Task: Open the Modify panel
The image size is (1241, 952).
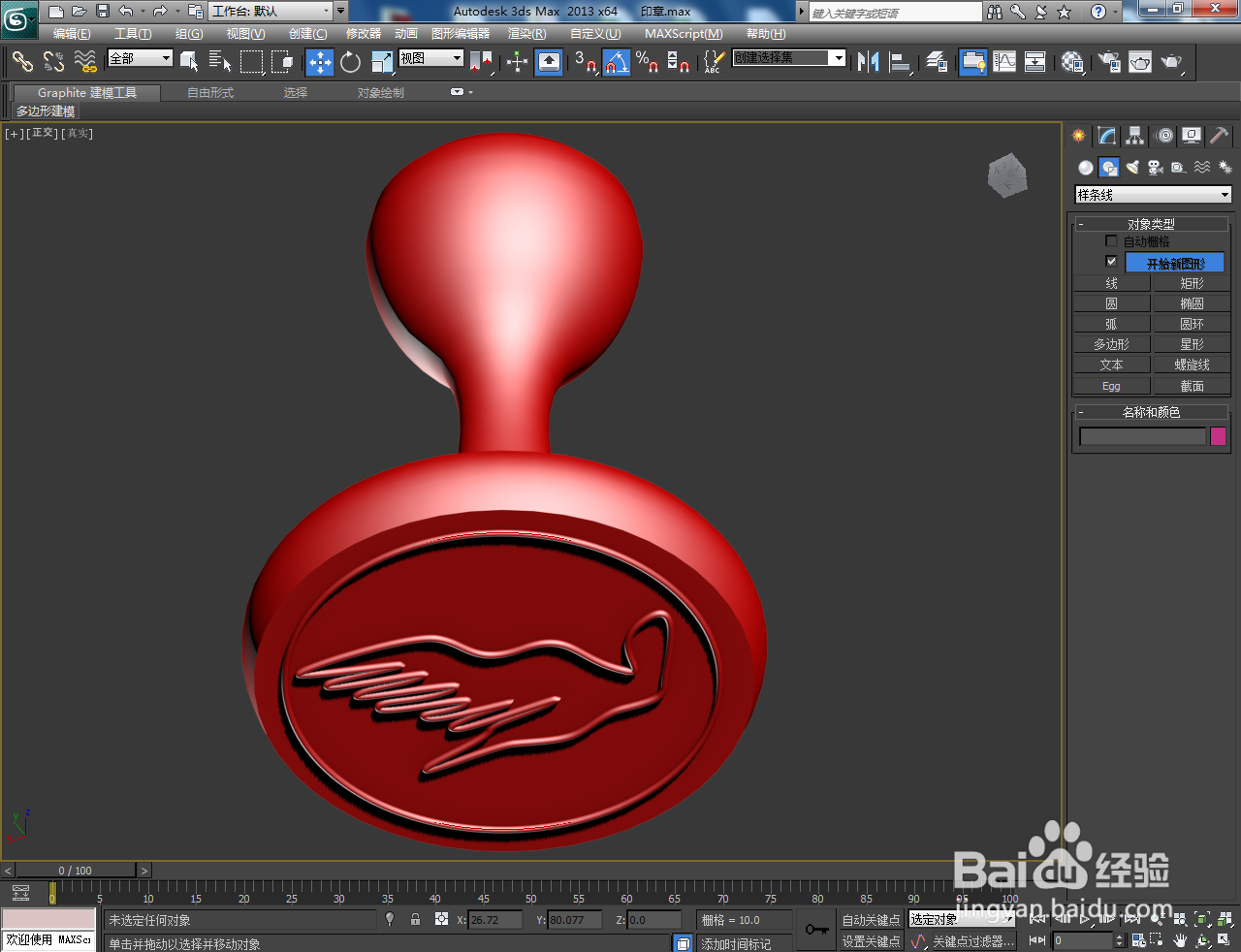Action: [x=1105, y=136]
